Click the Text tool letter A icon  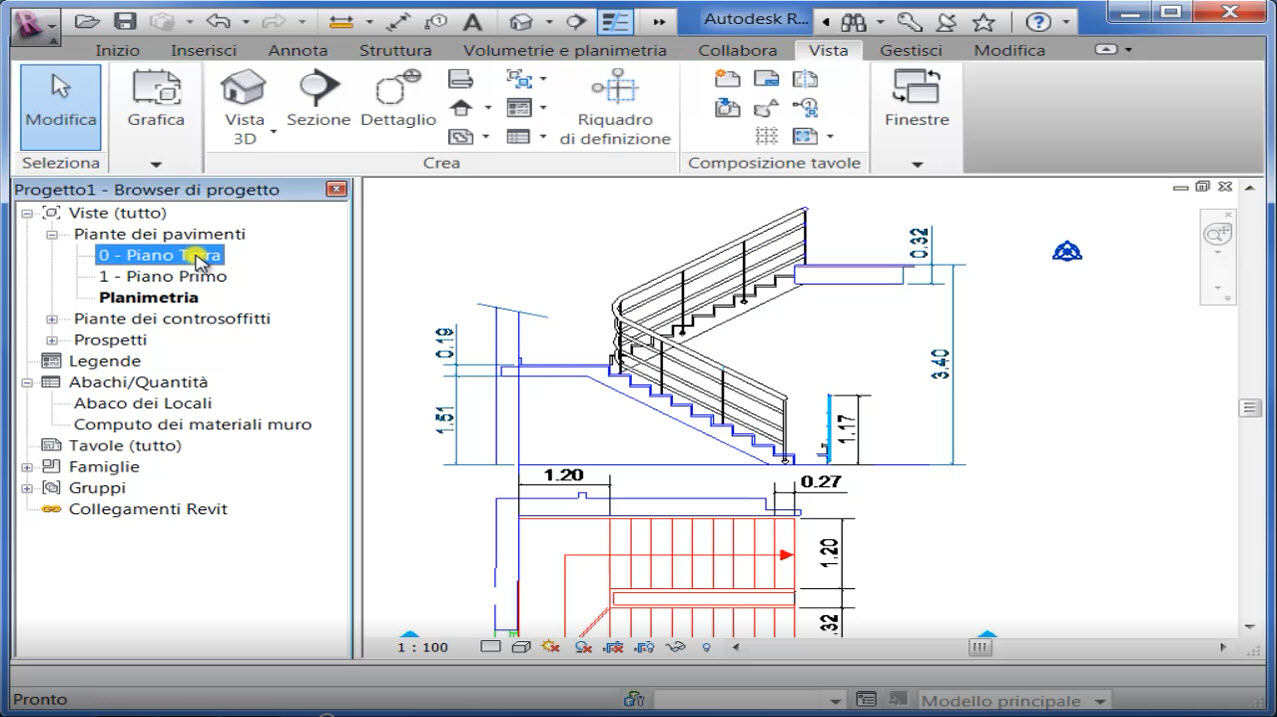tap(472, 22)
